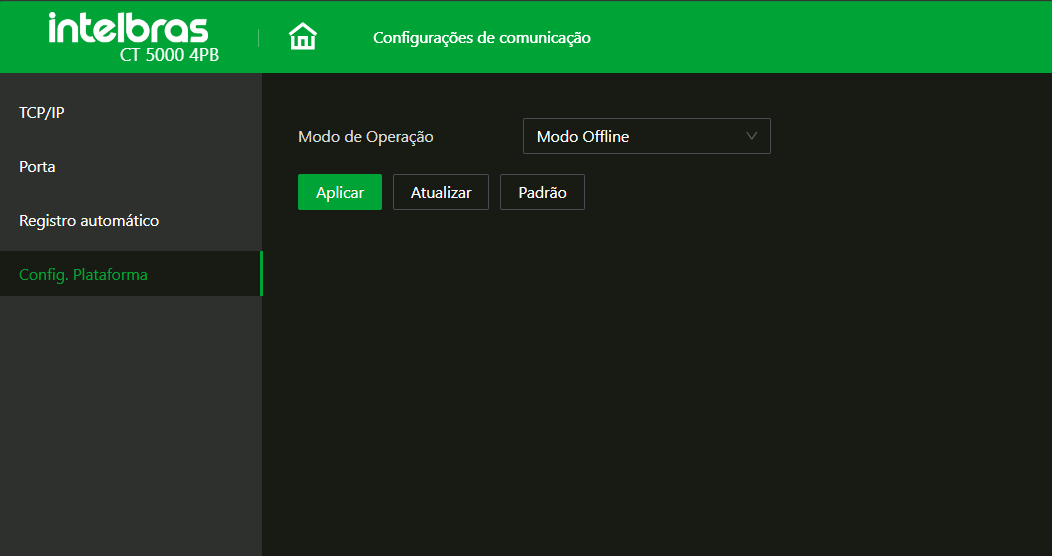Open the Modo de Operação dropdown

646,136
